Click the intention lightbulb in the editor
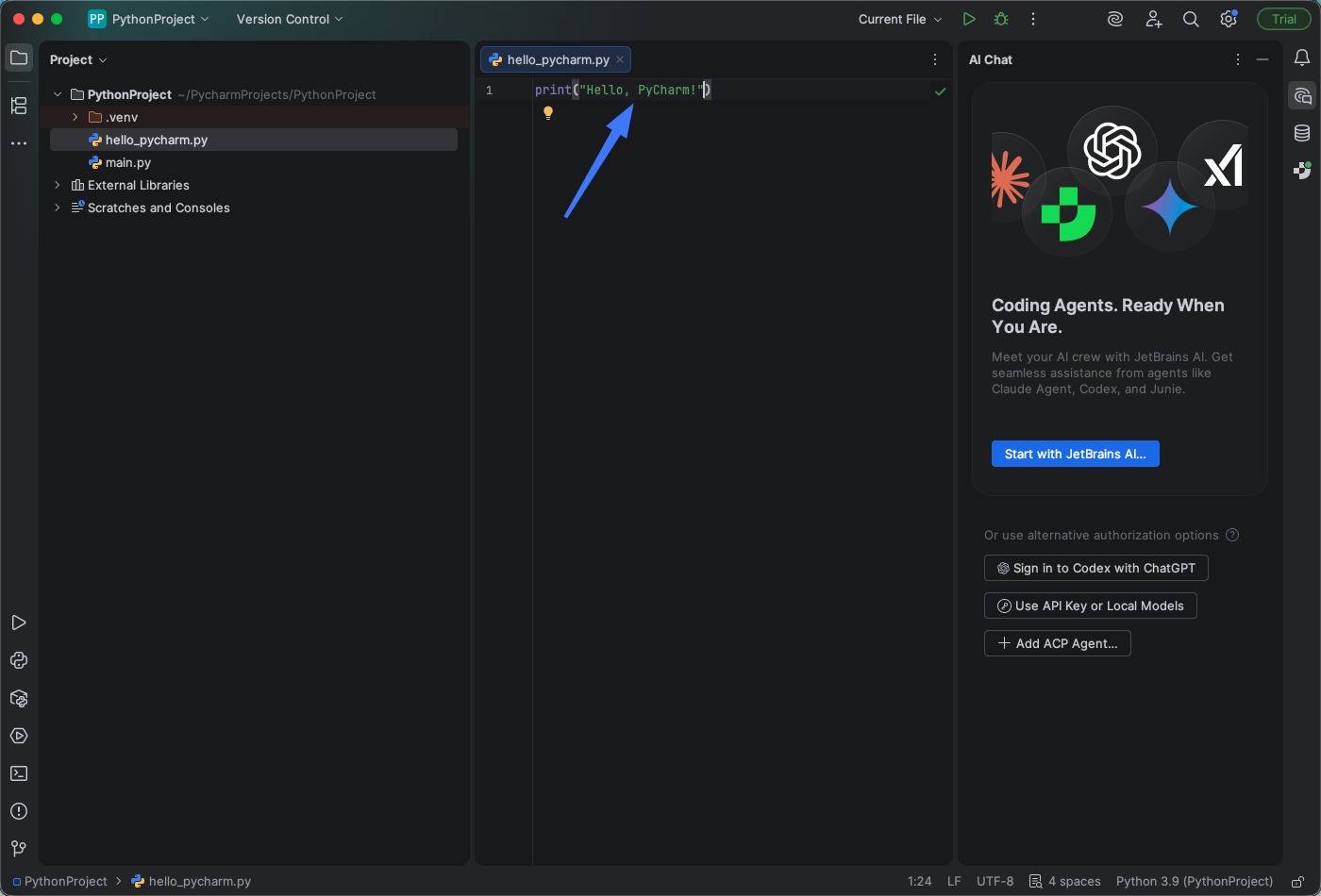Screen dimensions: 1321x896 point(548,113)
